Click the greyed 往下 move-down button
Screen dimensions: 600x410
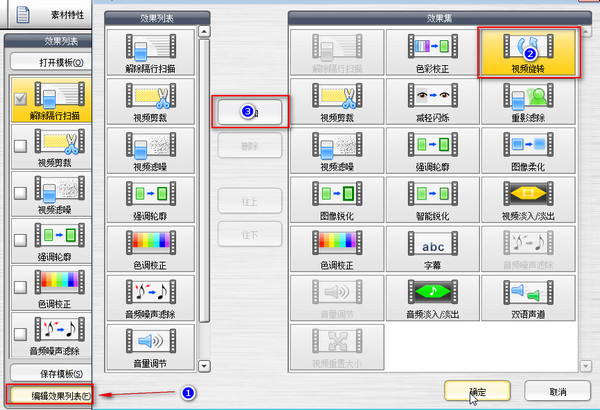(x=250, y=234)
